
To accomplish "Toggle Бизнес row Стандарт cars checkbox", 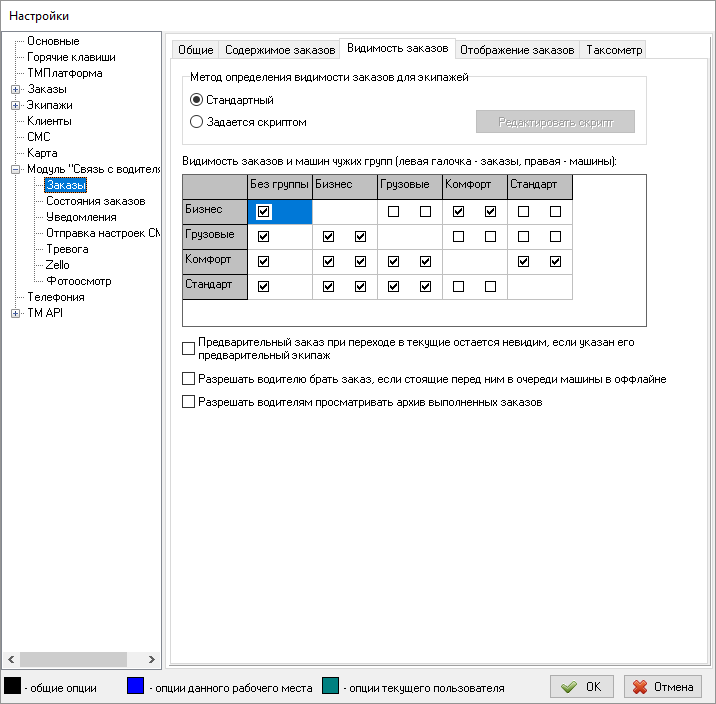I will [x=555, y=211].
